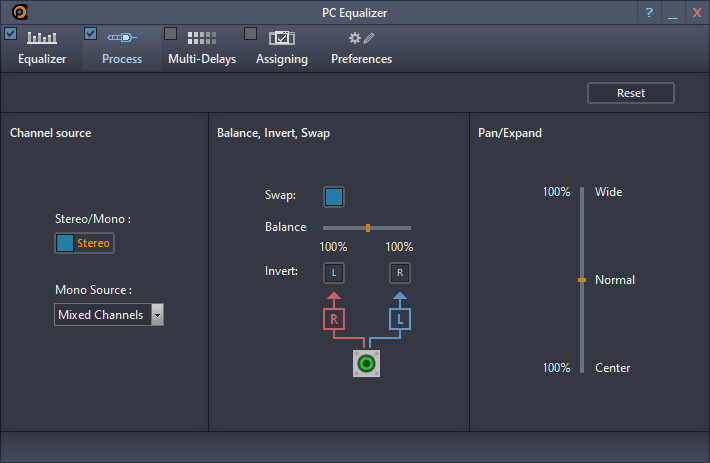Click the Center label of Pan/Expand
This screenshot has width=710, height=463.
(x=612, y=368)
